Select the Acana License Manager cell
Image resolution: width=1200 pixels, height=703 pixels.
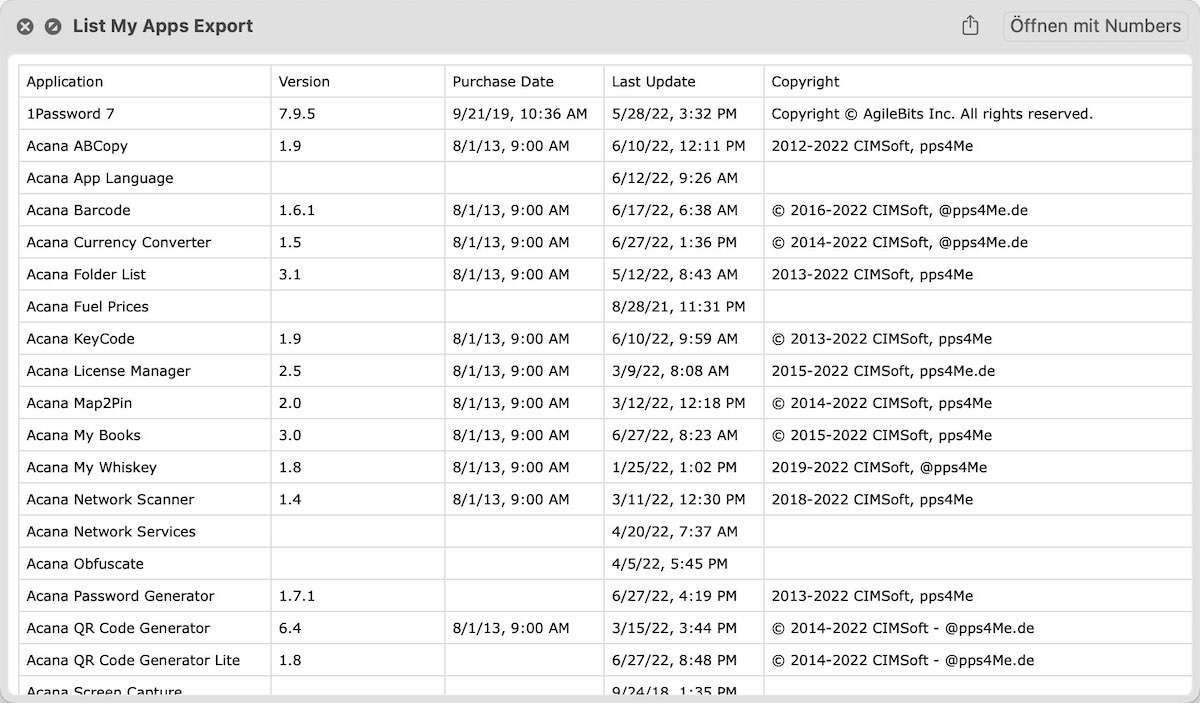[x=145, y=371]
